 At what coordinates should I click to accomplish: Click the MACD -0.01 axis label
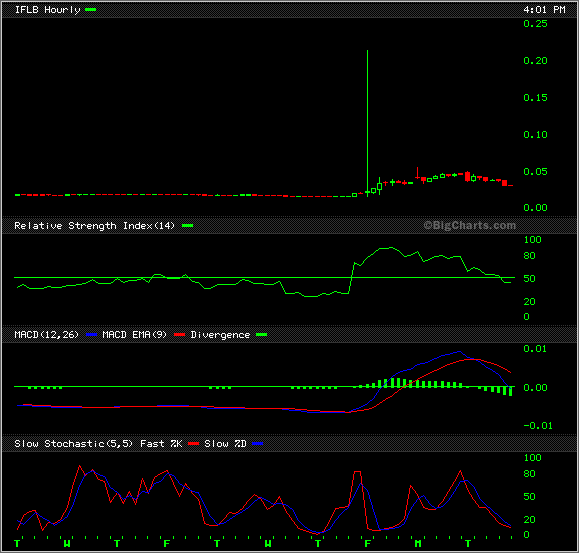tap(538, 426)
